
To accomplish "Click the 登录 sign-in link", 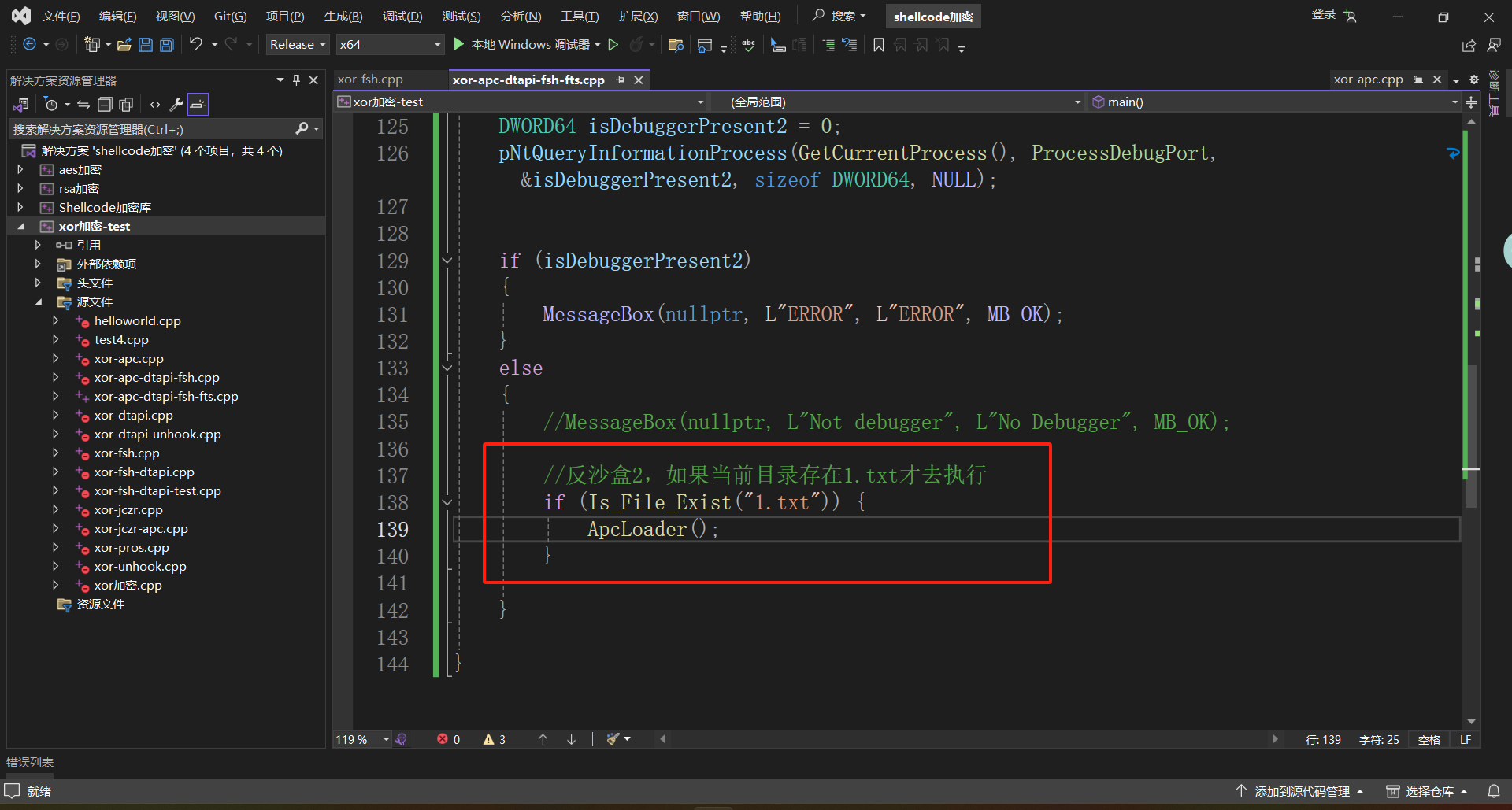I will tap(1323, 14).
